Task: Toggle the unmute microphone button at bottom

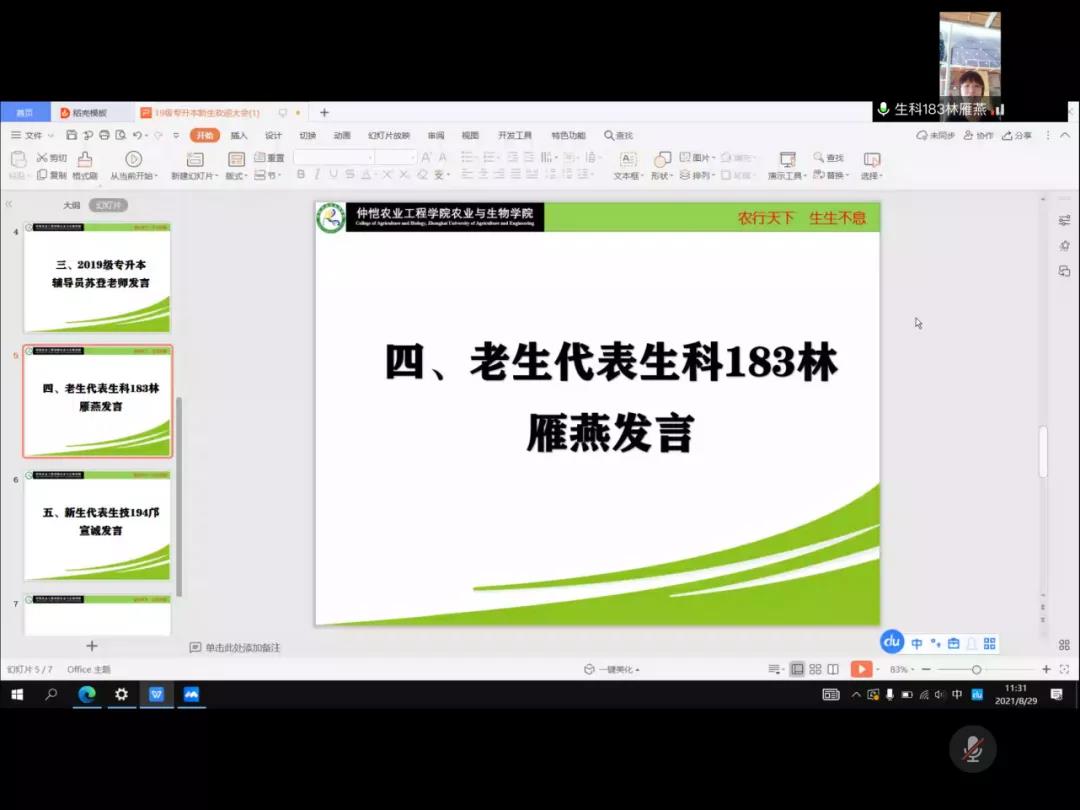Action: (972, 749)
